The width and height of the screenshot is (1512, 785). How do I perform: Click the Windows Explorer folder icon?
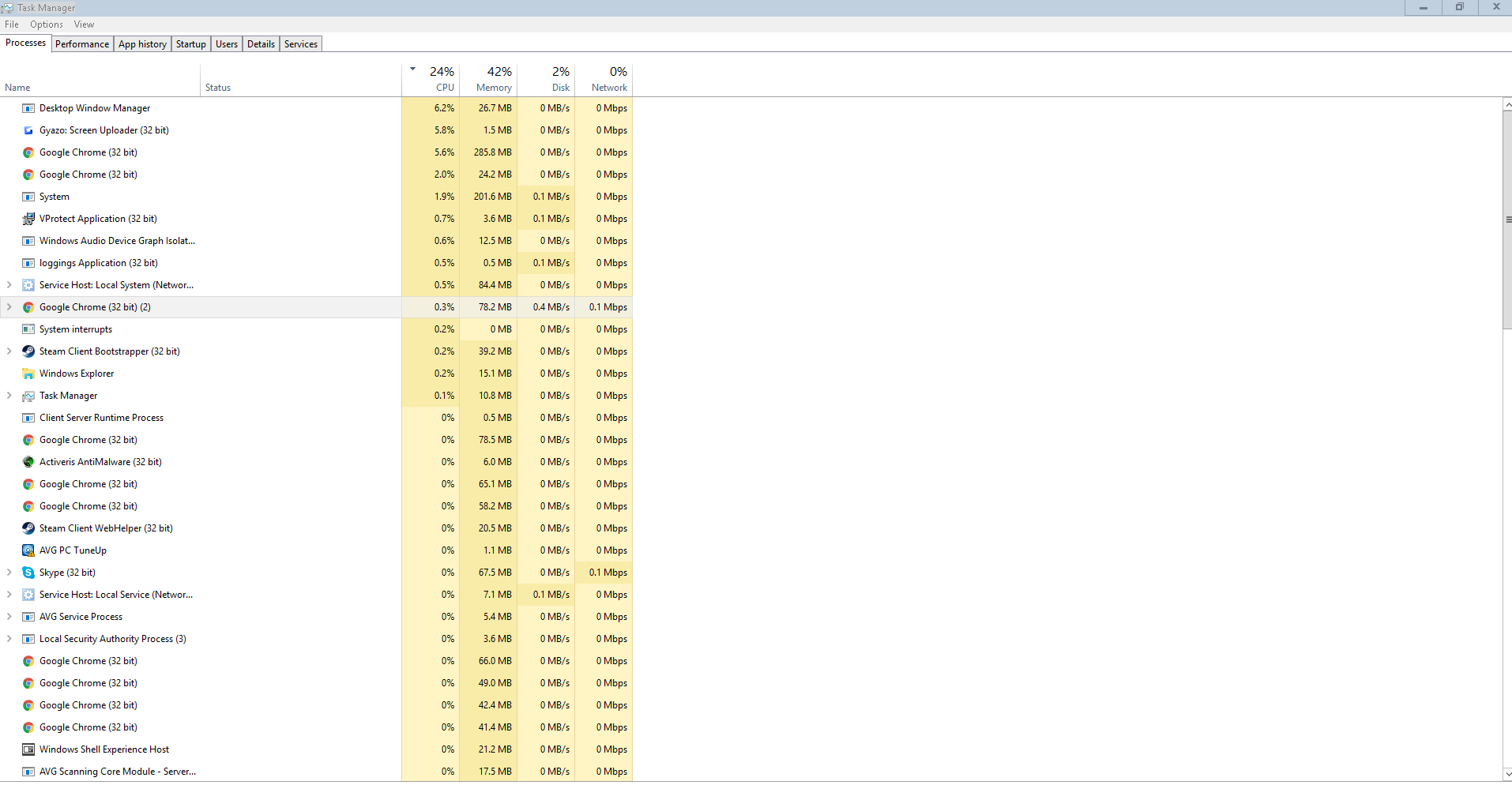tap(28, 374)
